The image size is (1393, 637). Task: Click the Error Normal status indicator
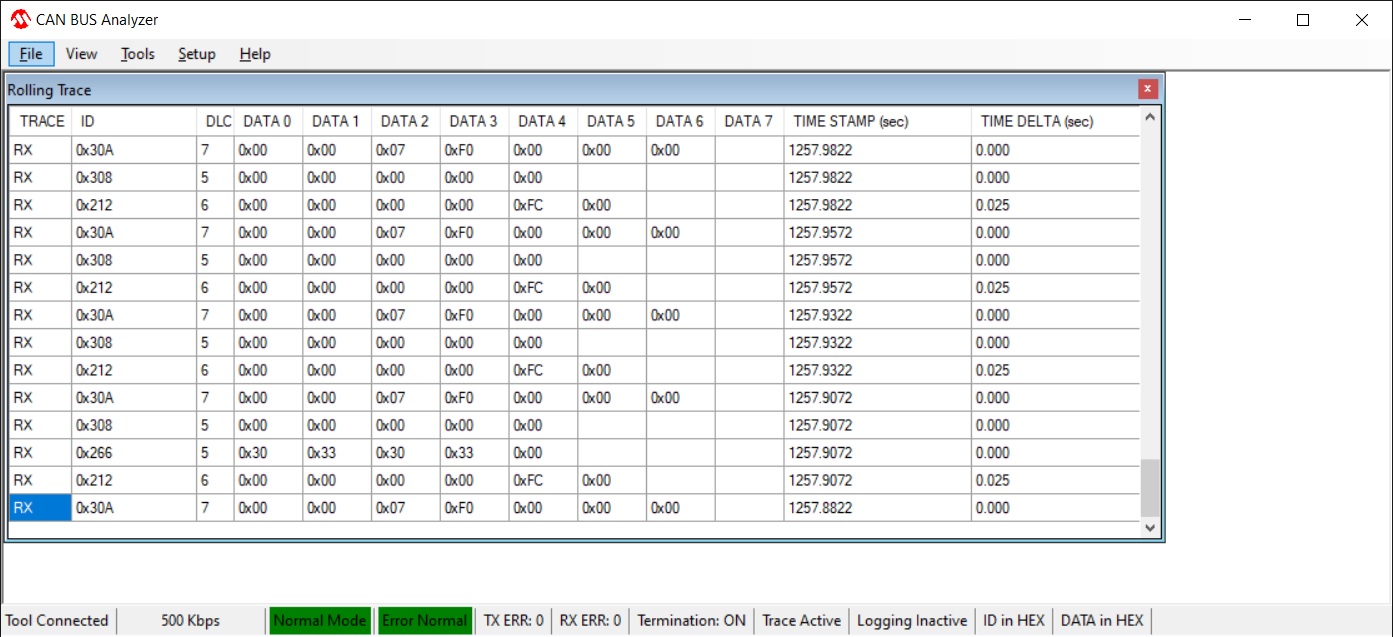(x=424, y=621)
